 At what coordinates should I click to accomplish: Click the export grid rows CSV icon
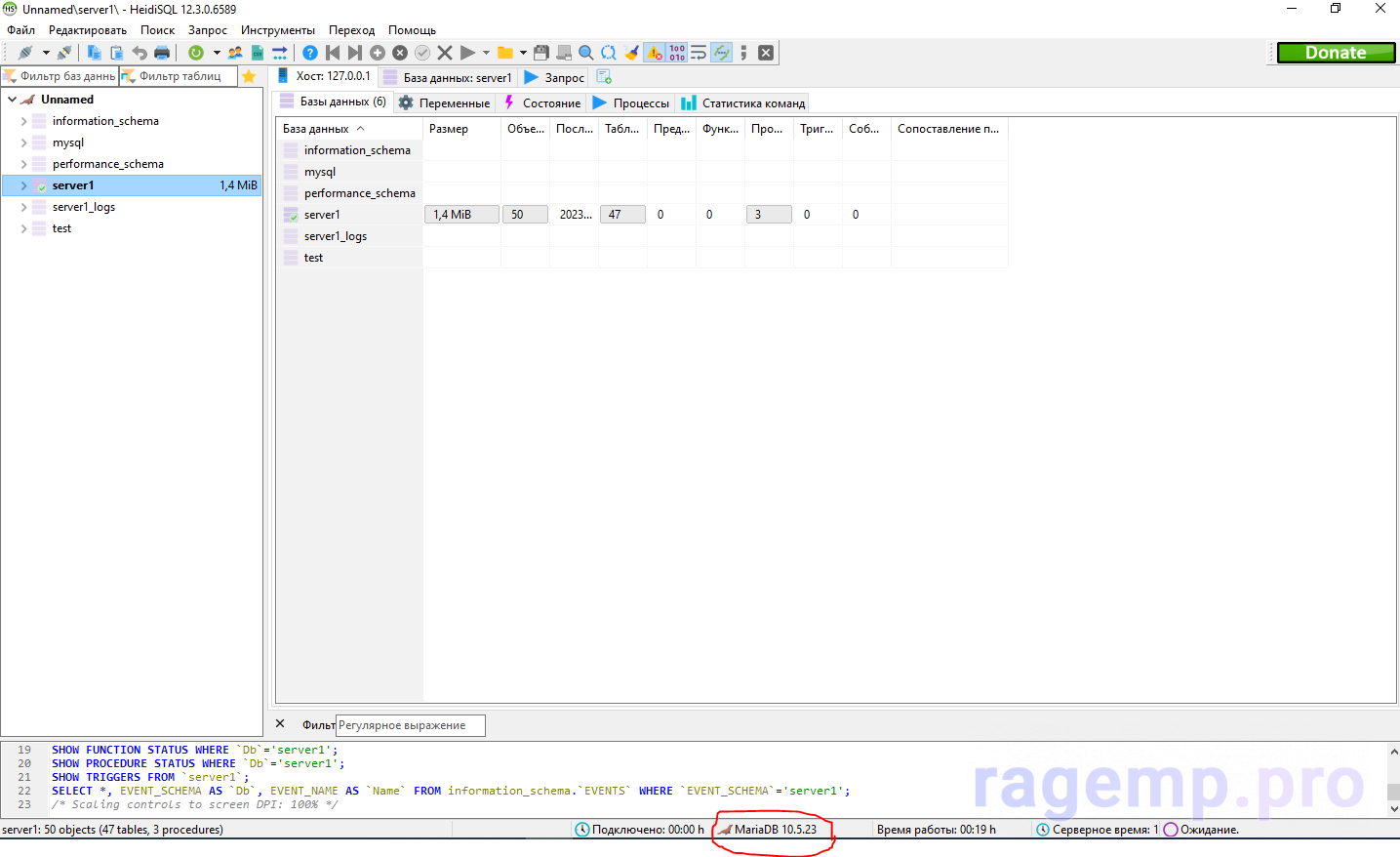(258, 53)
